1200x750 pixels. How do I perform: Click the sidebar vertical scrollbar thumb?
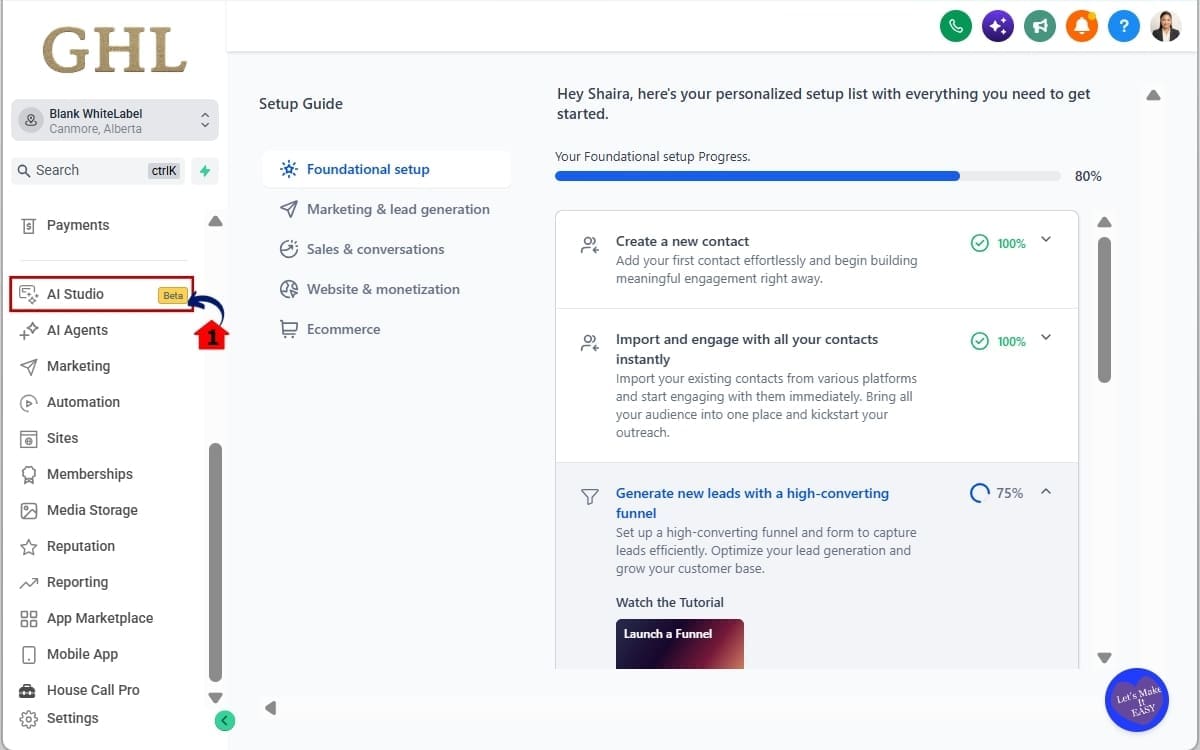point(215,562)
